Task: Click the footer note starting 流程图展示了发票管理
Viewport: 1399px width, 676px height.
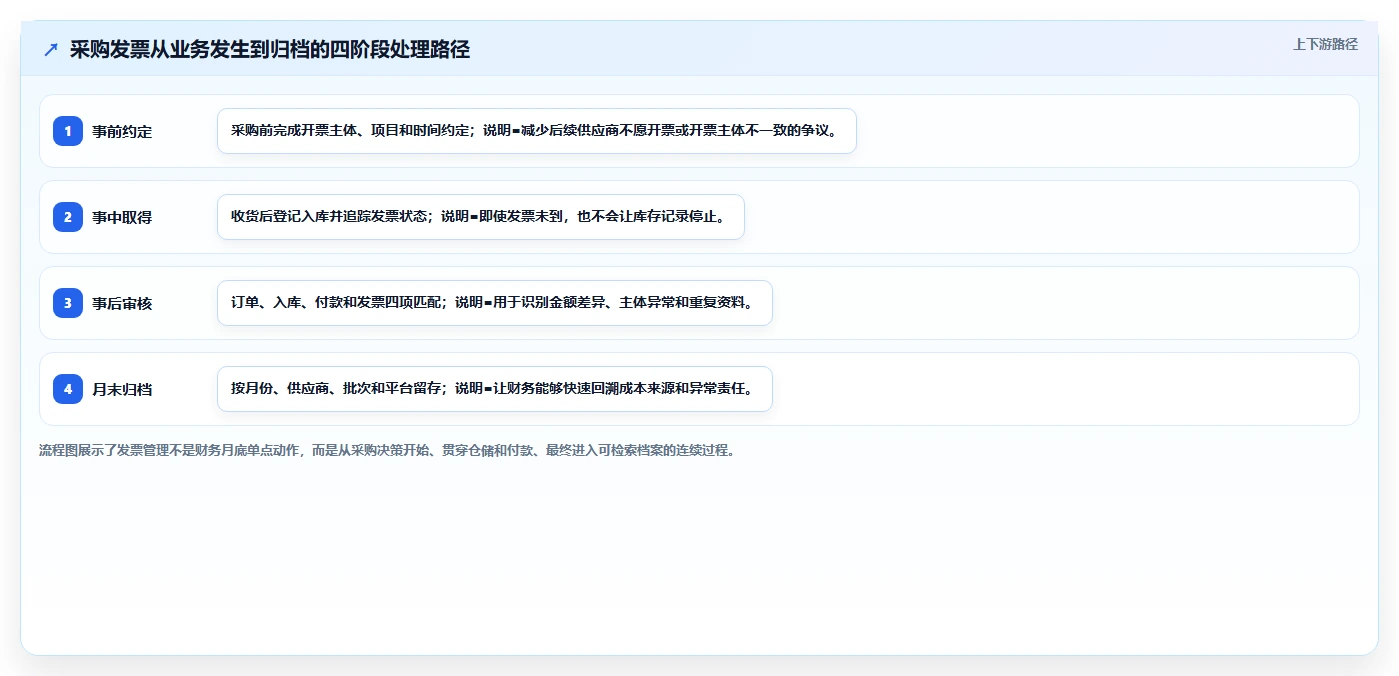Action: pyautogui.click(x=387, y=450)
